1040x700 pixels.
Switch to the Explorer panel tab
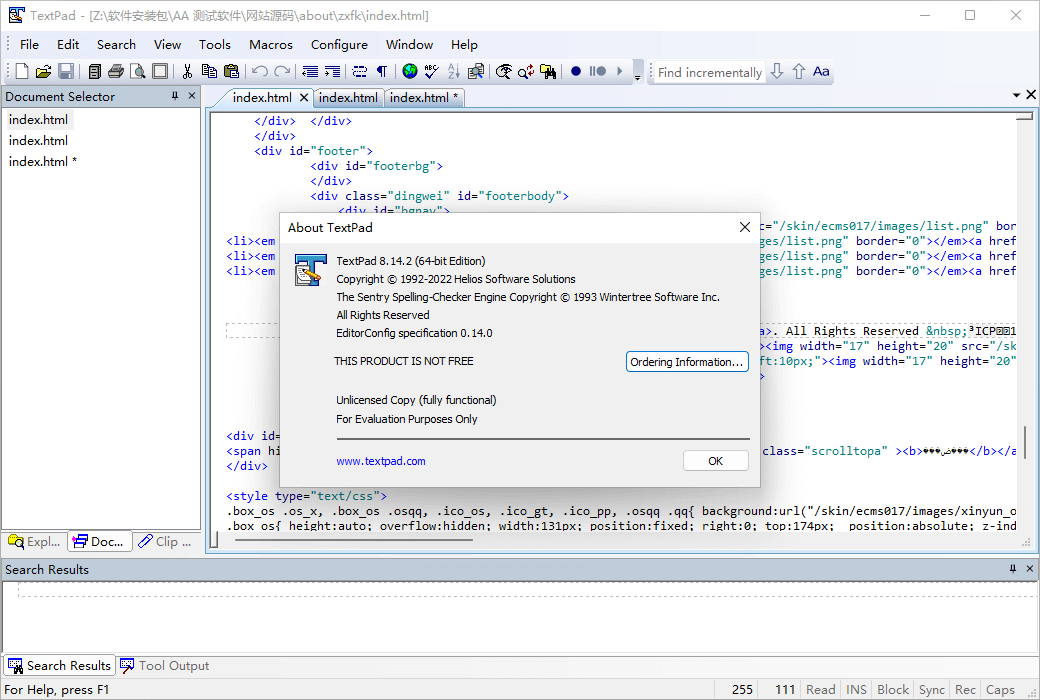click(34, 541)
